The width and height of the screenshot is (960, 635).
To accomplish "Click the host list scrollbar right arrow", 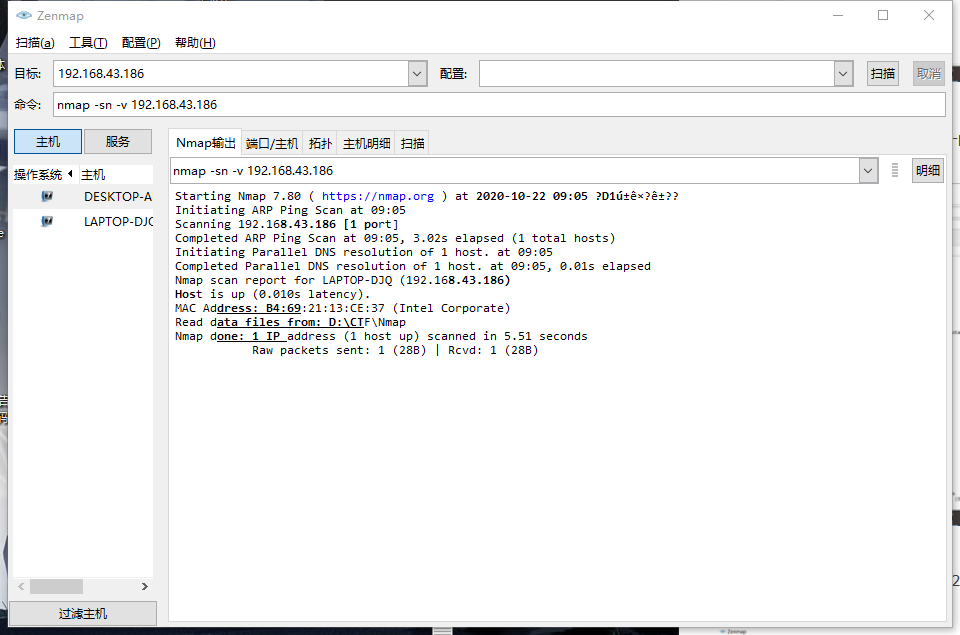I will [144, 586].
